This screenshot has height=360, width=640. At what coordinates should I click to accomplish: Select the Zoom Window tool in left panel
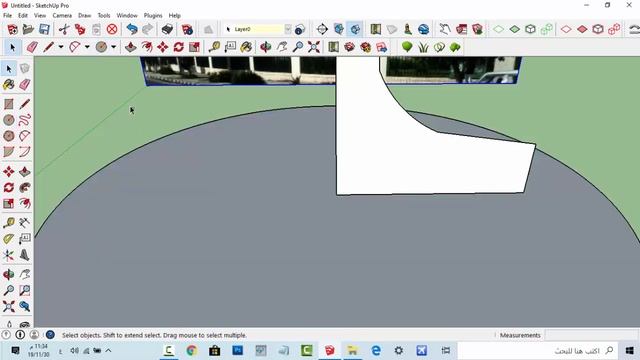(x=24, y=291)
